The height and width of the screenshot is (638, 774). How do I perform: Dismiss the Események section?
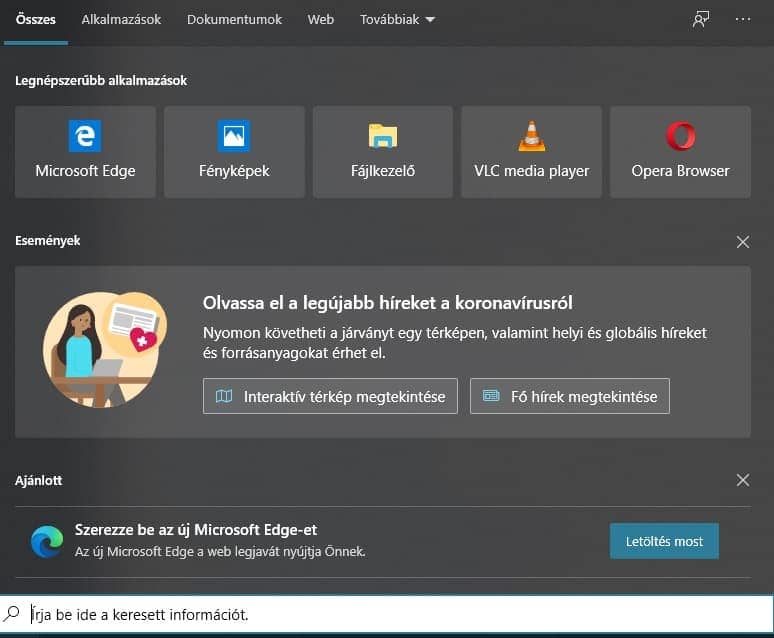click(x=742, y=242)
